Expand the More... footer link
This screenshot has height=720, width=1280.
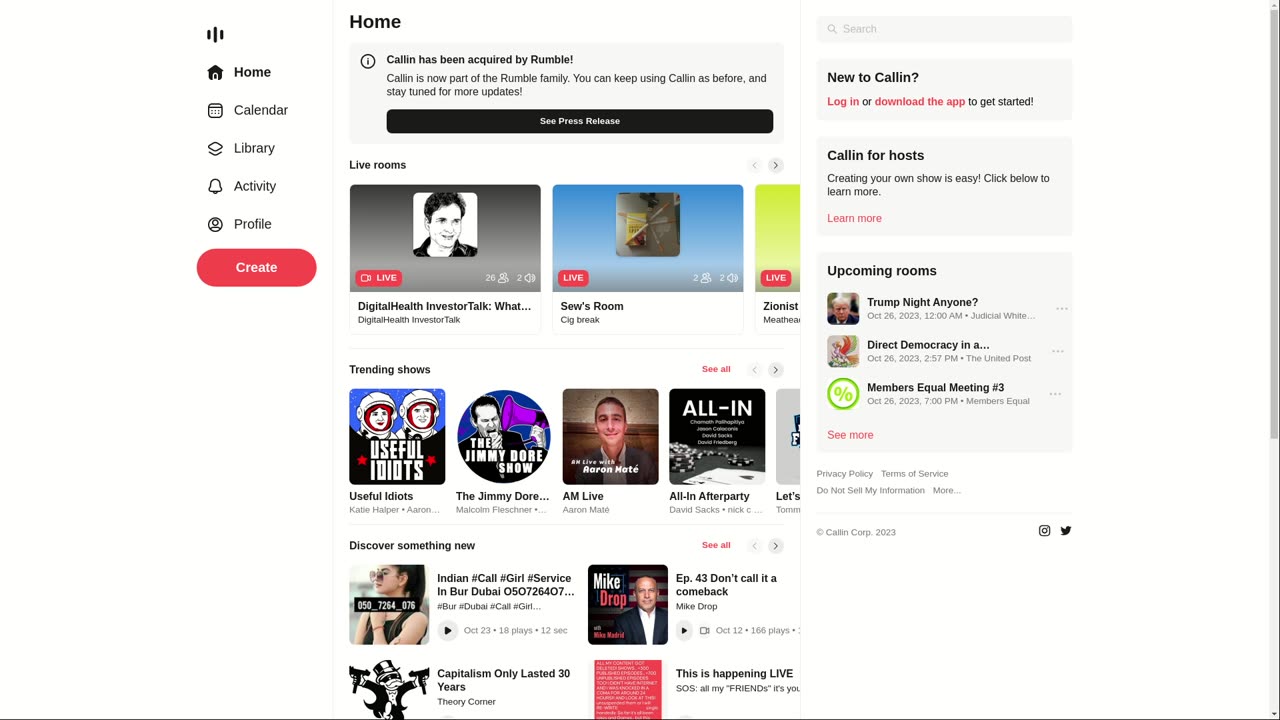click(946, 491)
